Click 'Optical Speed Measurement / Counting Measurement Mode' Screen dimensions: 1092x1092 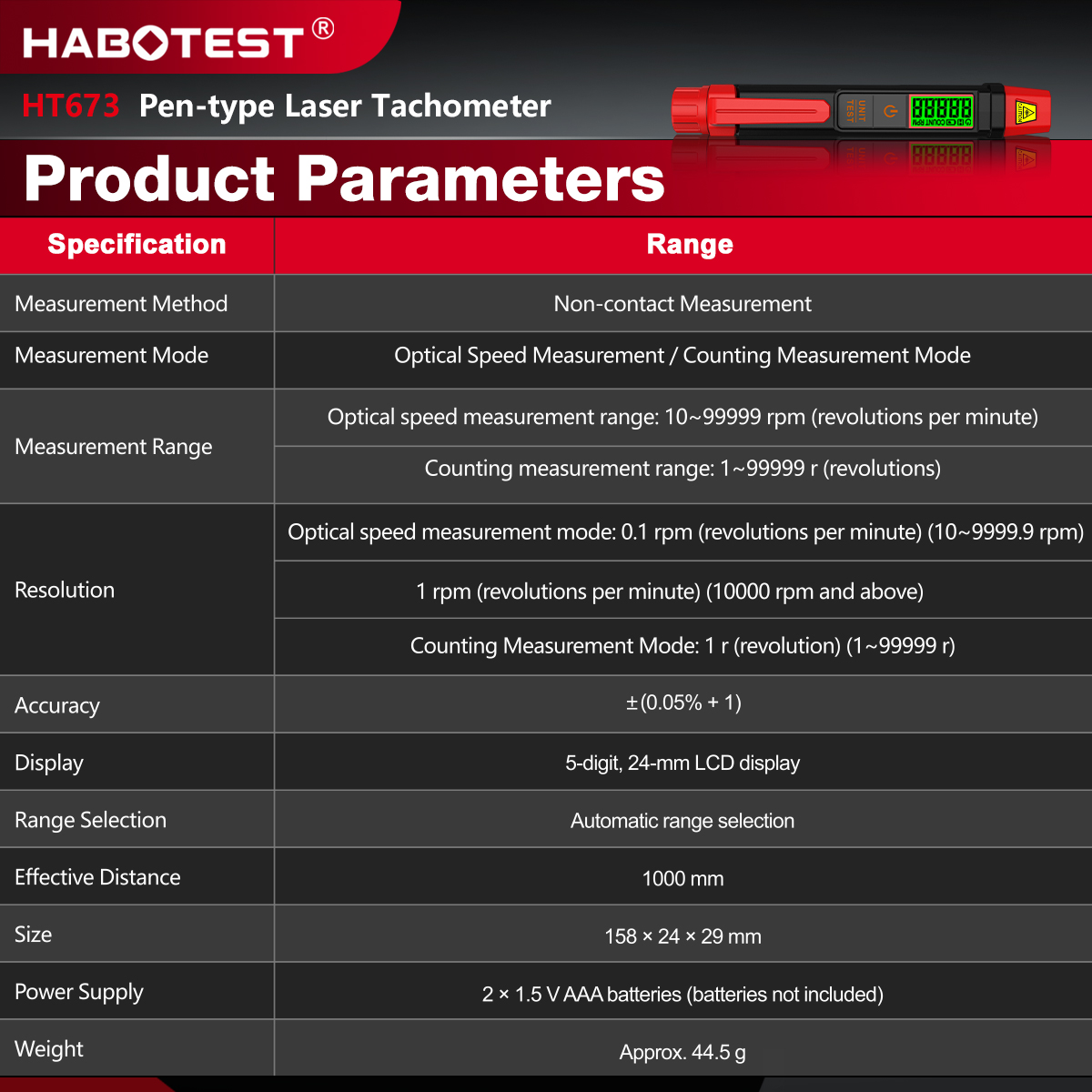(x=682, y=356)
